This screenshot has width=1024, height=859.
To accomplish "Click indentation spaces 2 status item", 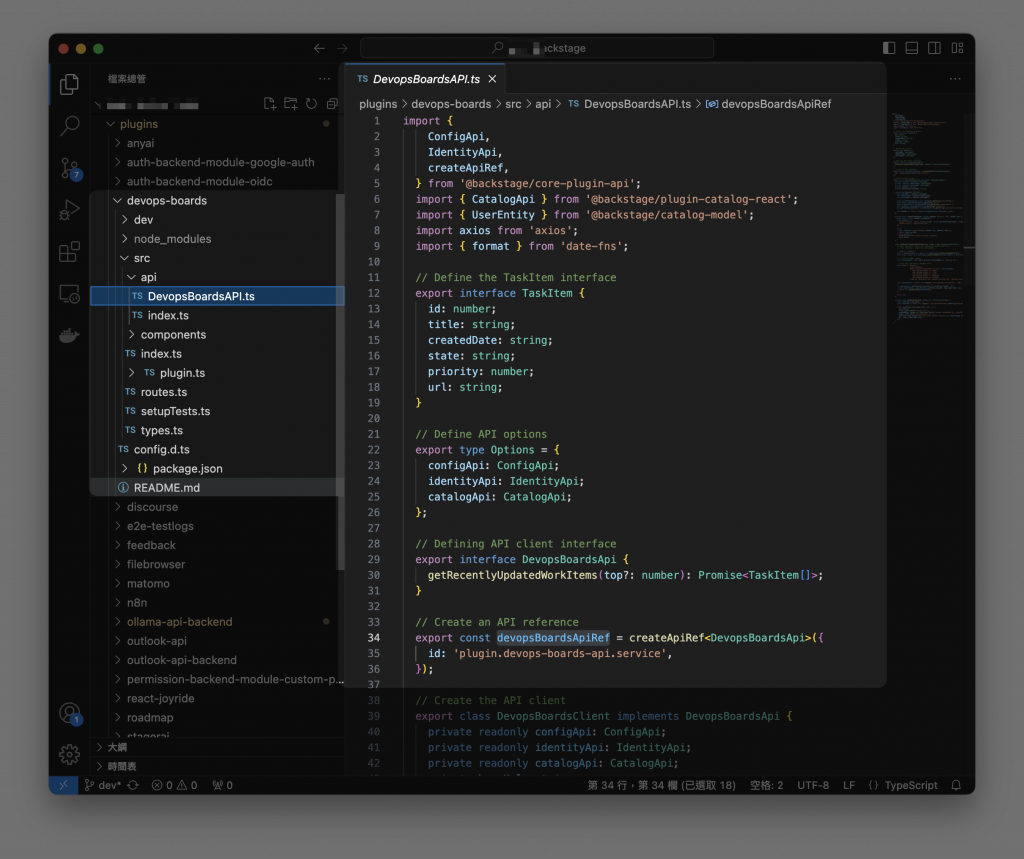I will (x=766, y=785).
